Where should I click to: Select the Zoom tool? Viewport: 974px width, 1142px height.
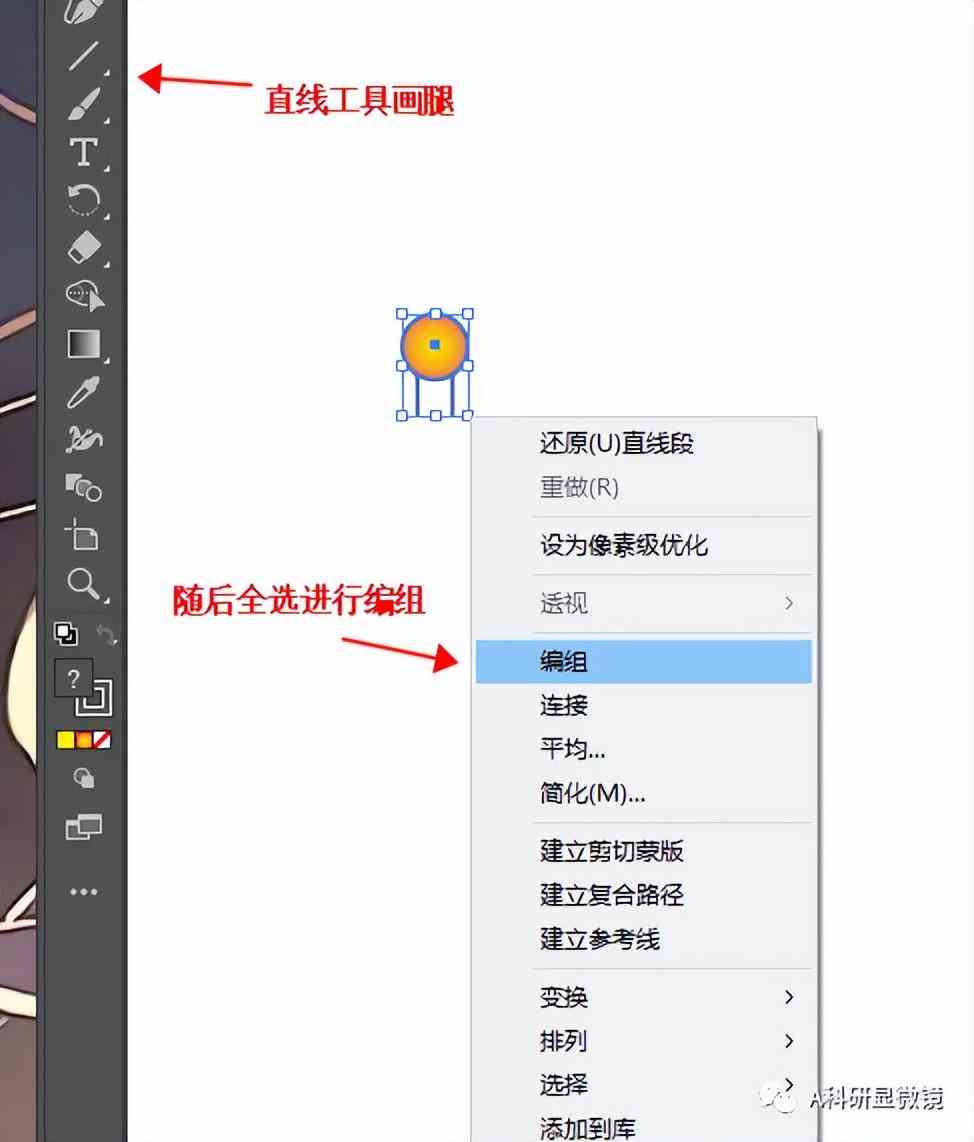coord(84,583)
